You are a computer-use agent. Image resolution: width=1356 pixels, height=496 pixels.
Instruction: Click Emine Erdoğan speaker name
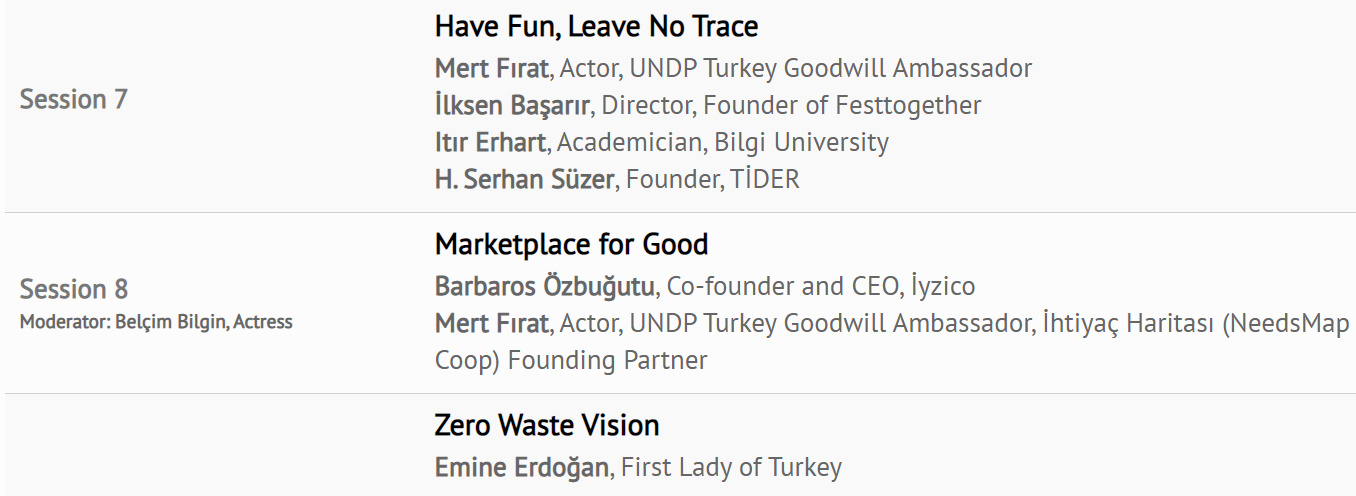pyautogui.click(x=520, y=468)
